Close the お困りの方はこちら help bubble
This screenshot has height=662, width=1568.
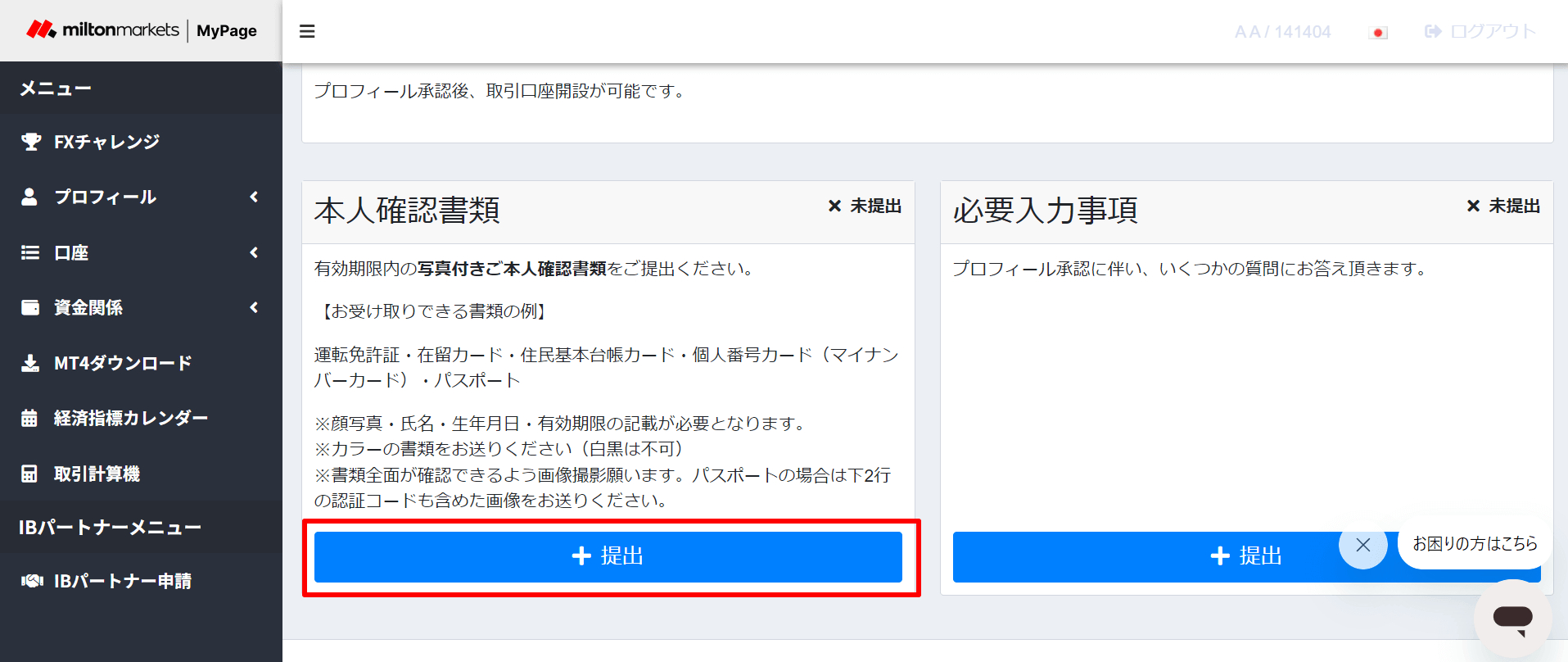click(1362, 545)
